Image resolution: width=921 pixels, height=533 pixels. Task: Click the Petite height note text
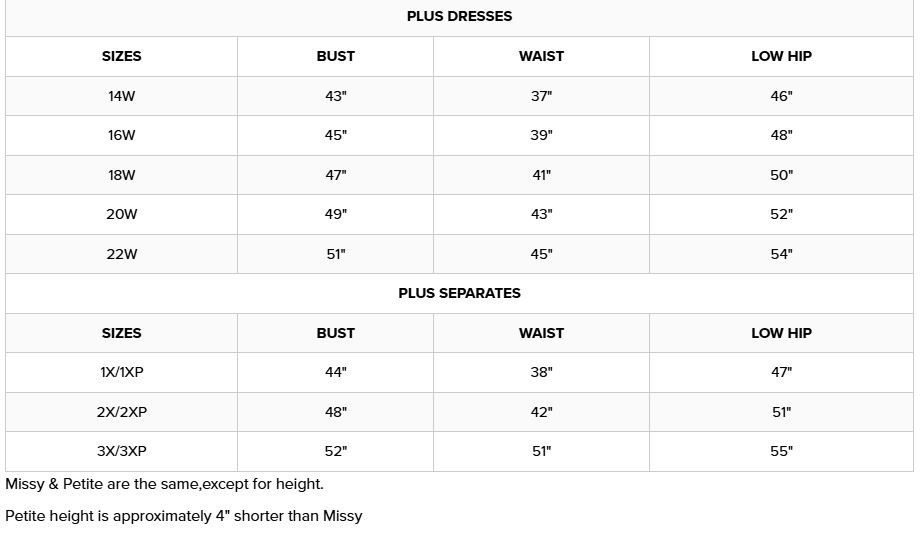coord(183,516)
